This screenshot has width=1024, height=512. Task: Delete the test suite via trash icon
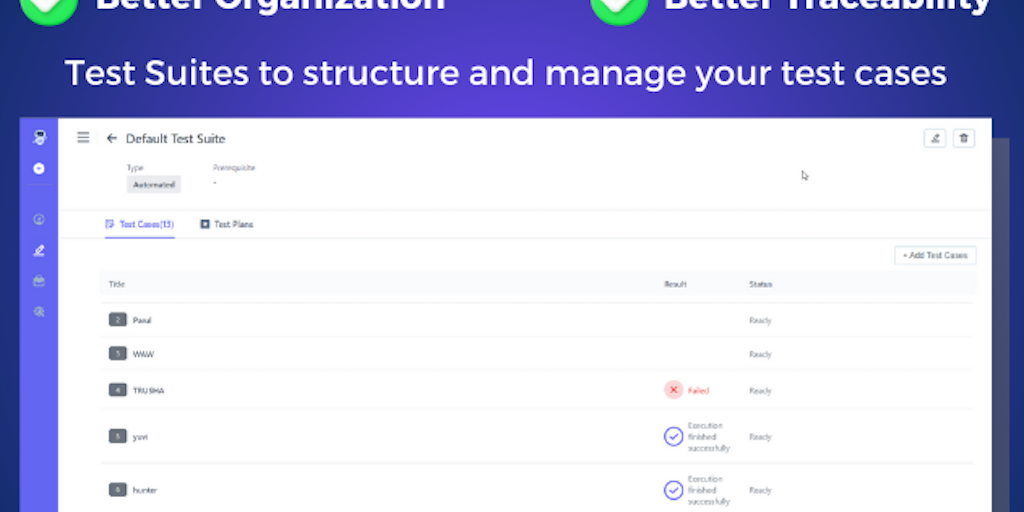click(963, 138)
